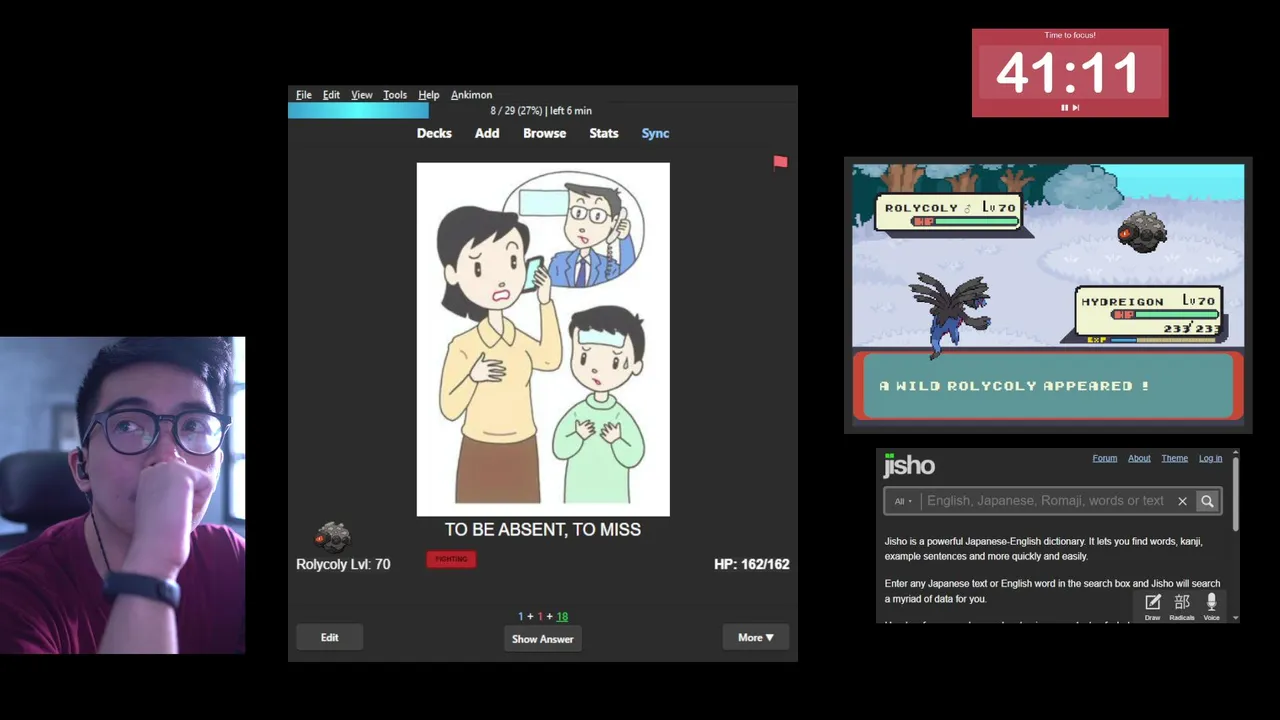Click the "Time to focus!" label

[1070, 35]
